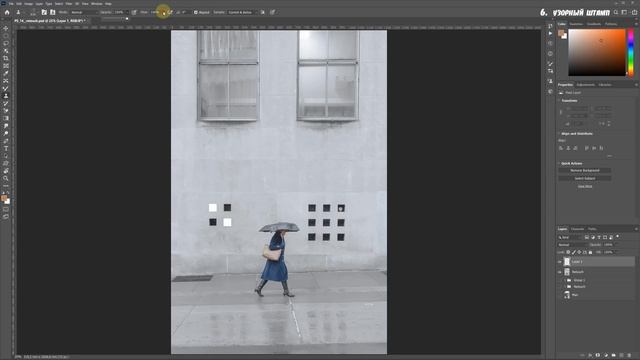Image resolution: width=640 pixels, height=360 pixels.
Task: Toggle the Brush Settings panel icon
Action: (44, 12)
